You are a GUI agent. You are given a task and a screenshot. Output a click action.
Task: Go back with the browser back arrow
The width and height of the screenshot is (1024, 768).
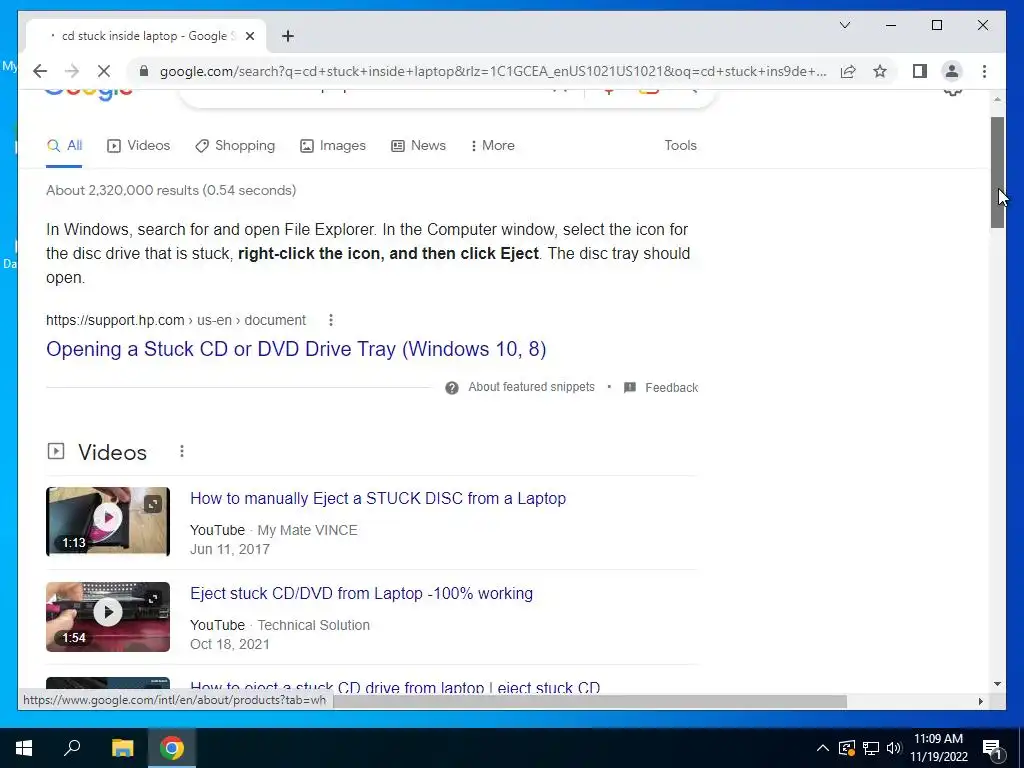[40, 71]
